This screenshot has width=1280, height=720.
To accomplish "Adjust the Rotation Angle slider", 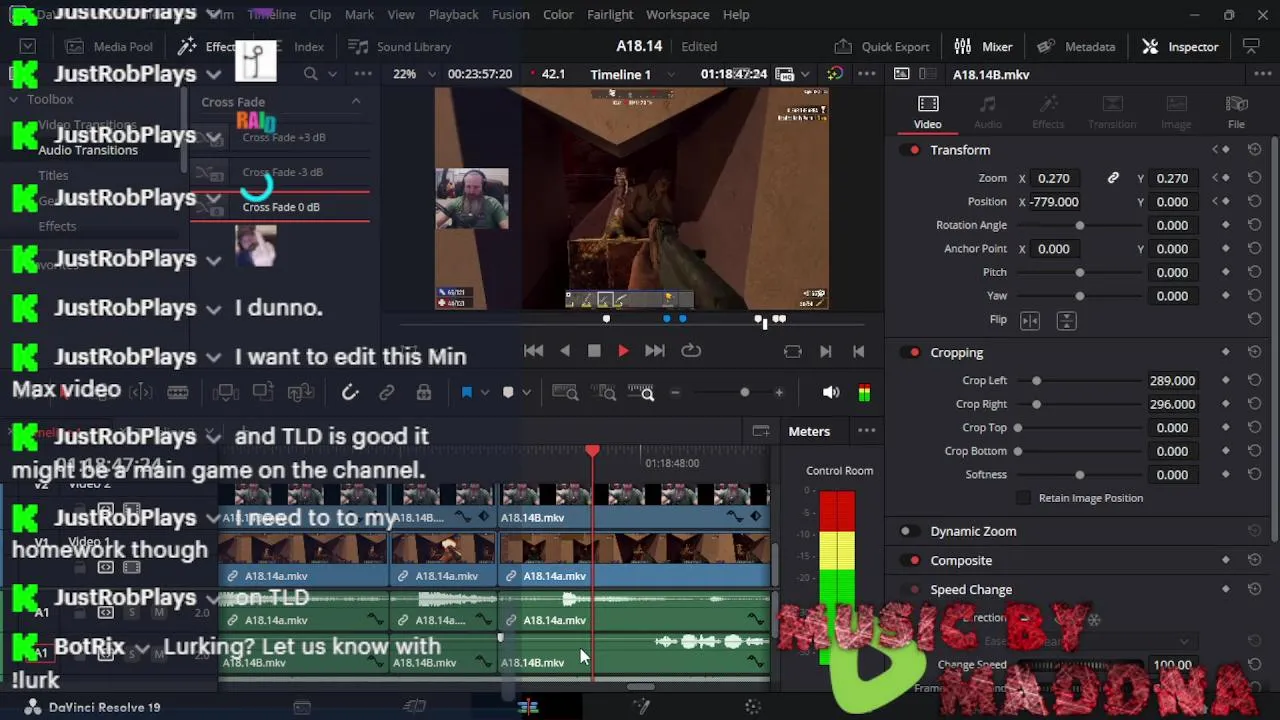I will (x=1079, y=225).
